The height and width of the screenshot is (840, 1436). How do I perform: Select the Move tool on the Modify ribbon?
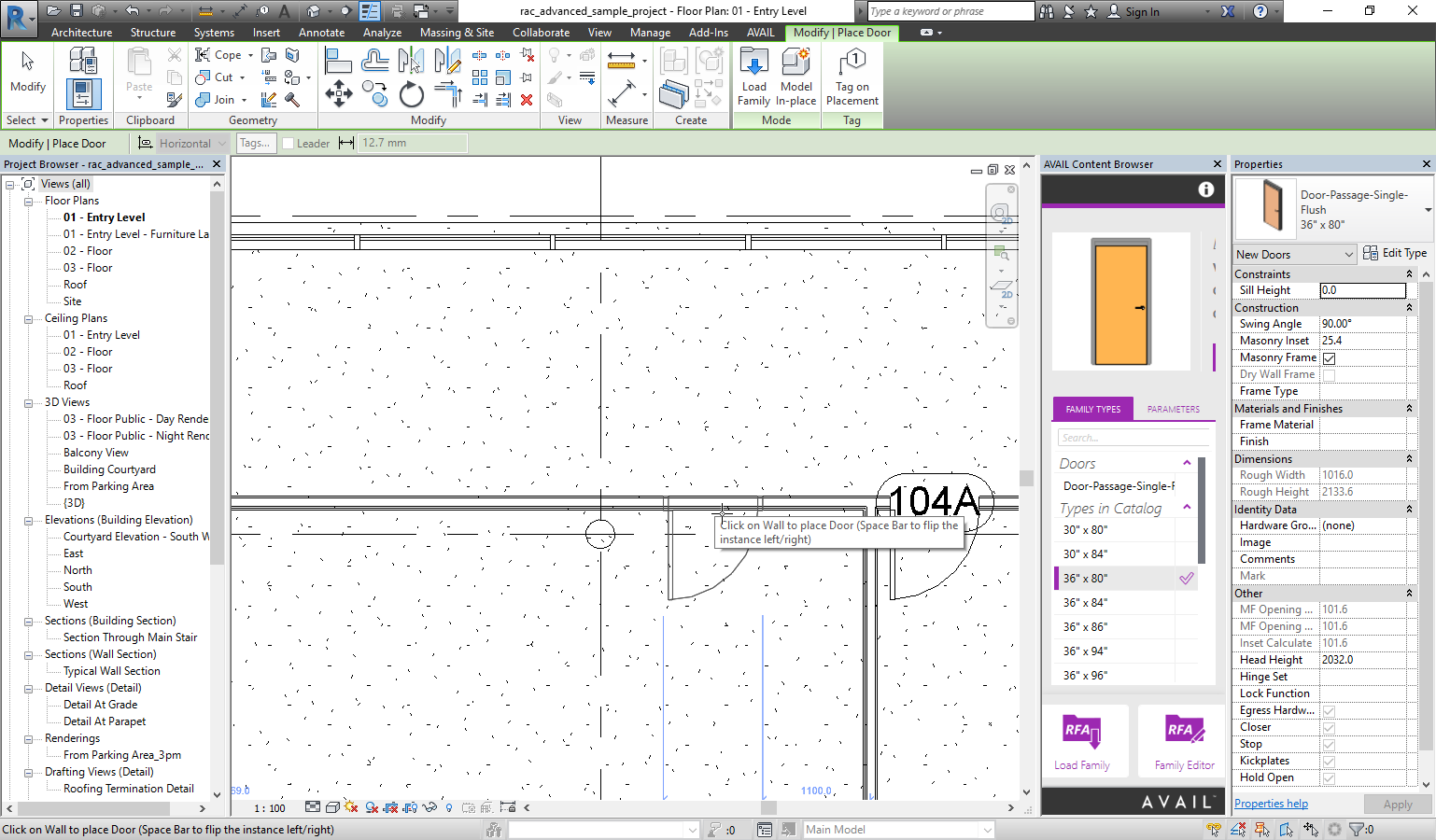pyautogui.click(x=338, y=93)
